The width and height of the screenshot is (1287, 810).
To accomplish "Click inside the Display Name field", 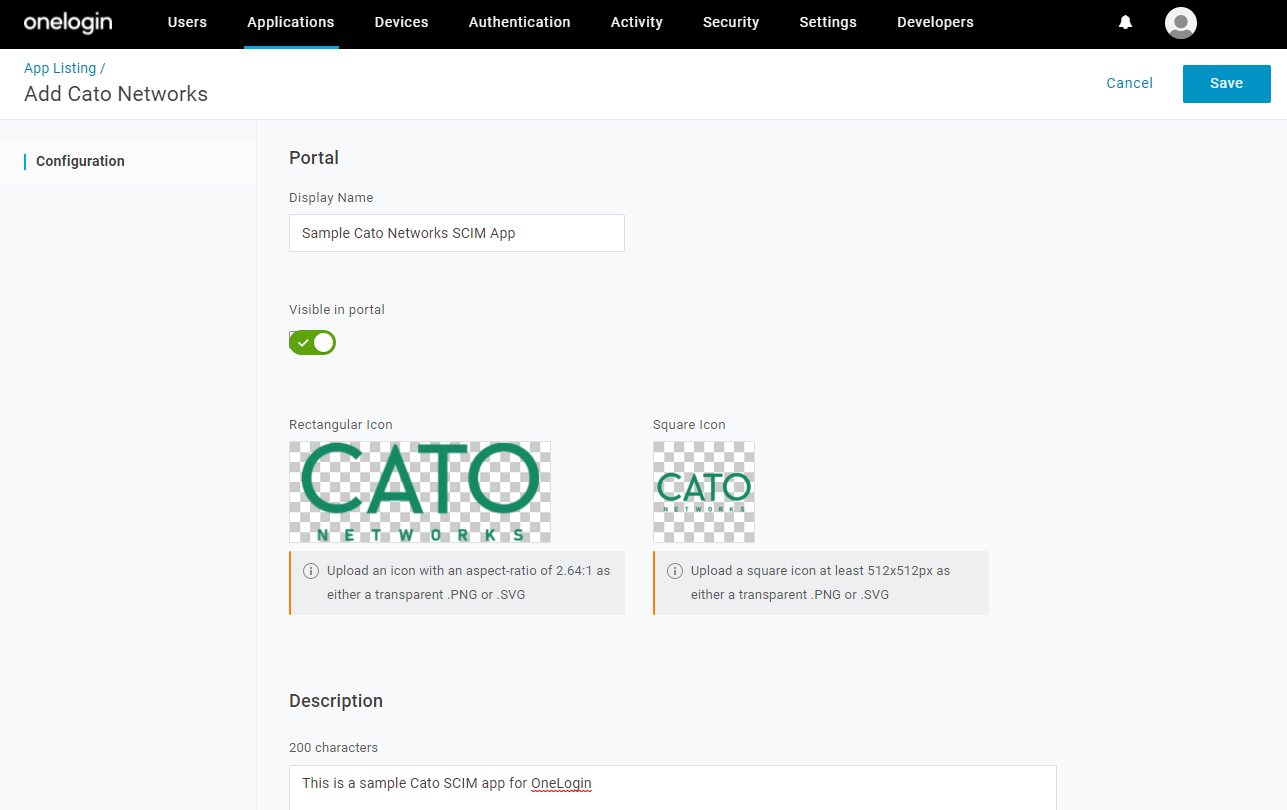I will [456, 232].
